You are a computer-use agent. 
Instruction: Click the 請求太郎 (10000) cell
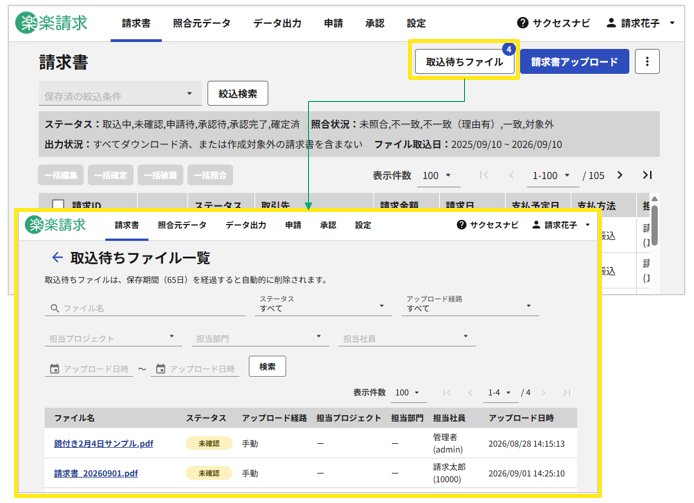[x=449, y=473]
